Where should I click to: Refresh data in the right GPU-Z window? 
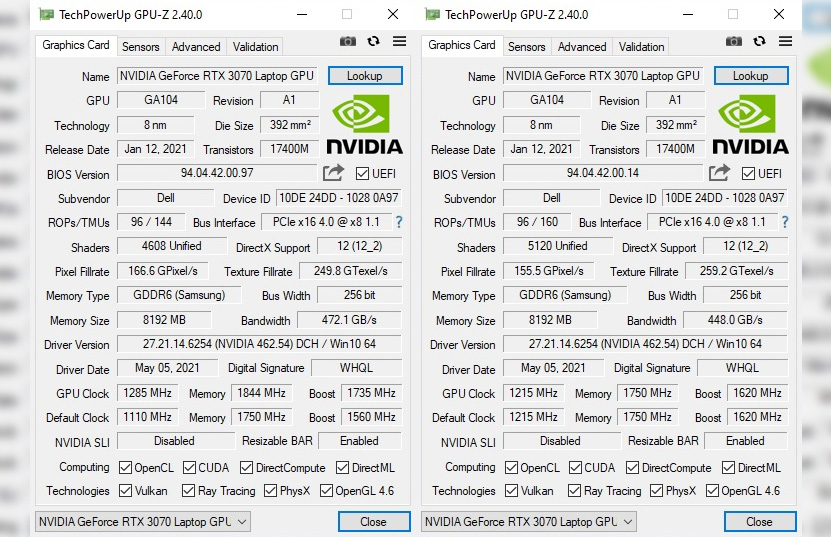(759, 41)
